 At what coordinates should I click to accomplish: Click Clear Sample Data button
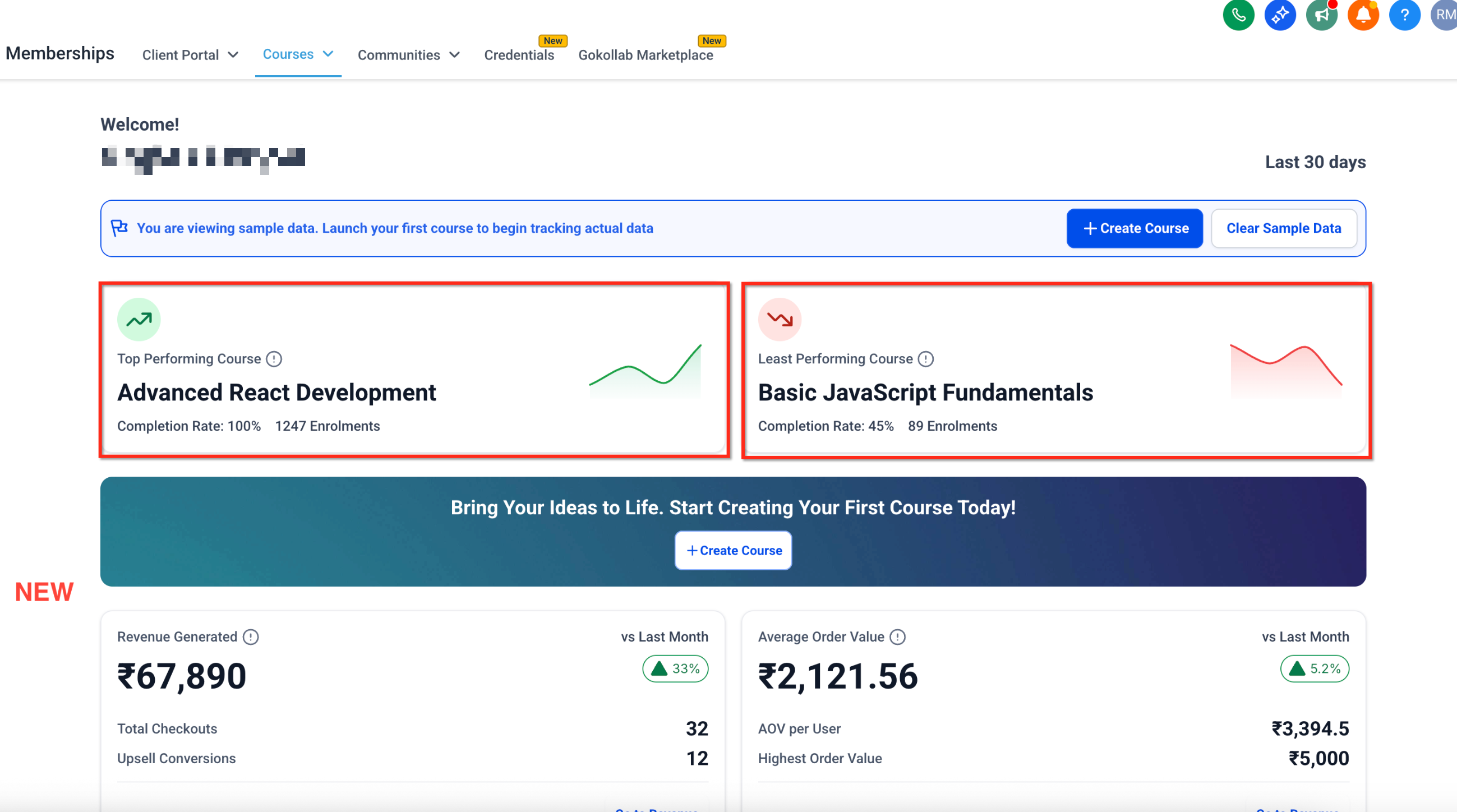[x=1283, y=228]
